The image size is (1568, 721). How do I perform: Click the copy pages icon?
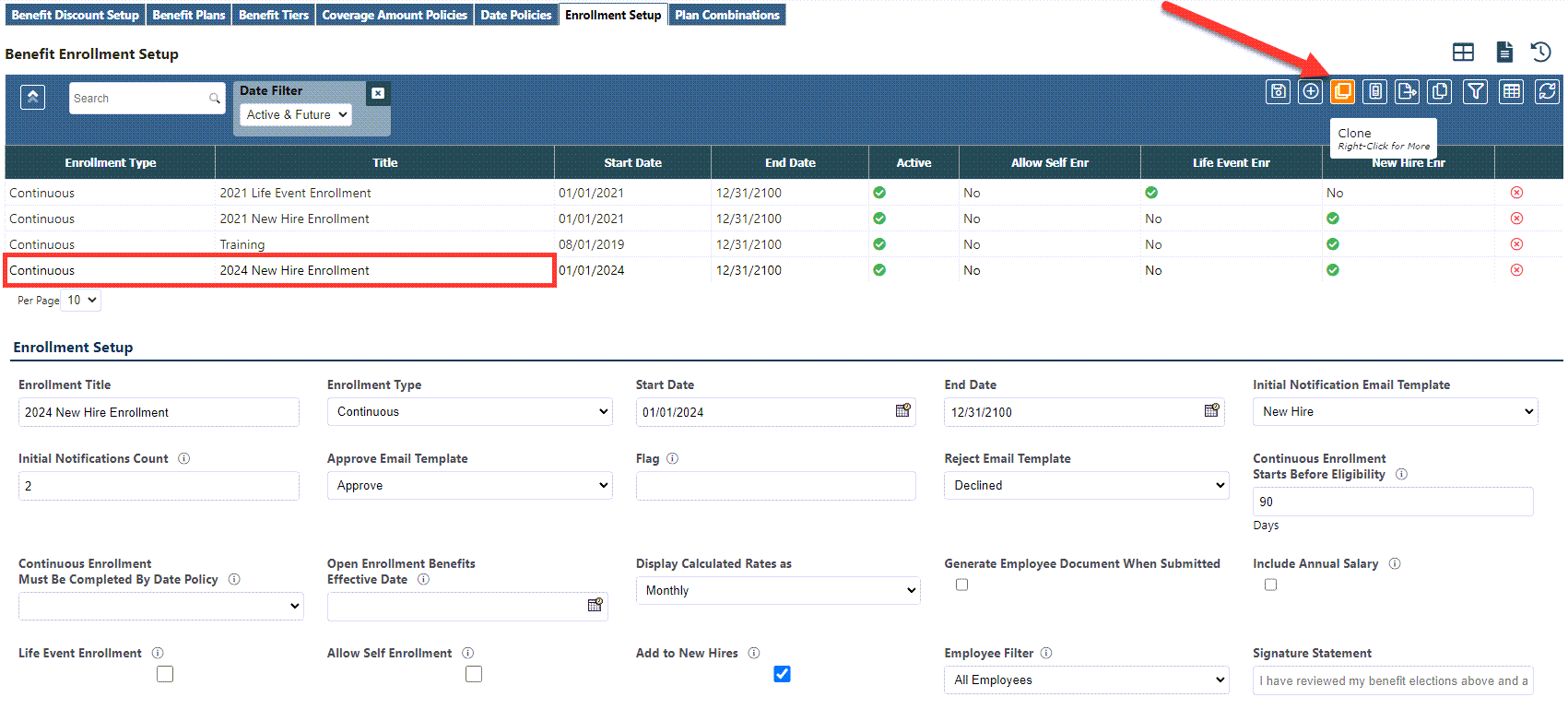1439,91
